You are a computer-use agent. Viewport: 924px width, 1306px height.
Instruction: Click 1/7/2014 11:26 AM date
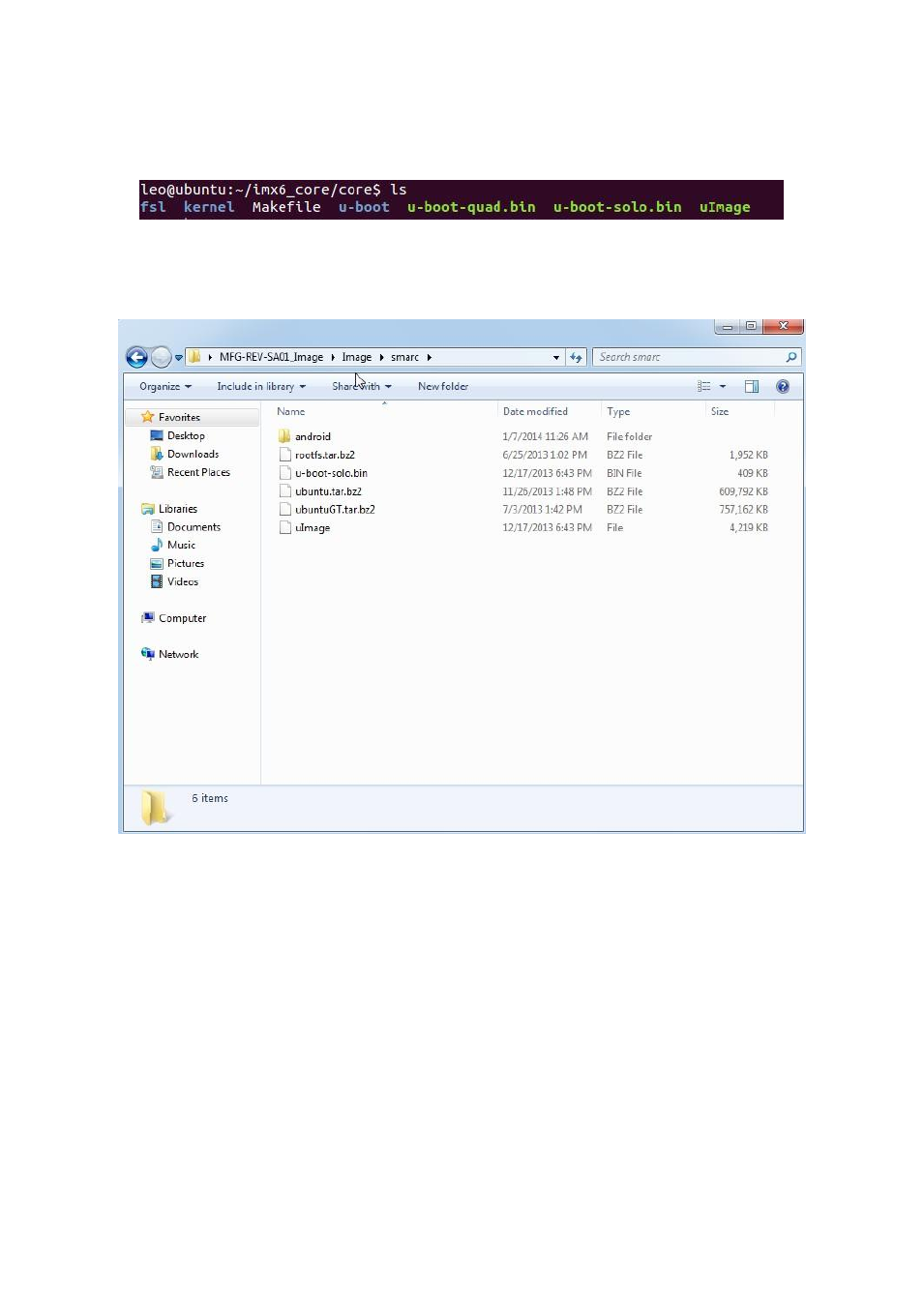point(545,436)
